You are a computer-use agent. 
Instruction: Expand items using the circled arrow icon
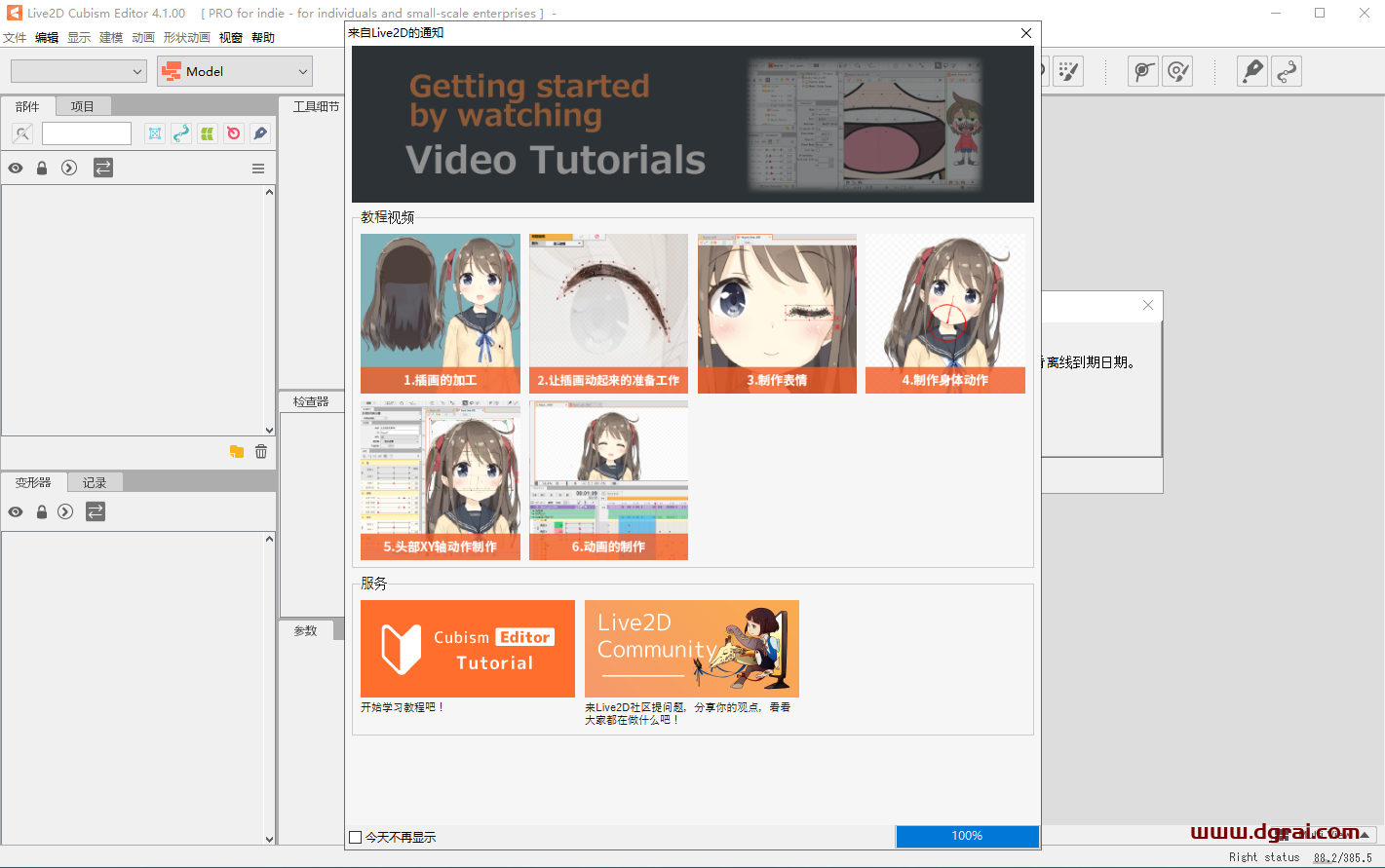68,168
